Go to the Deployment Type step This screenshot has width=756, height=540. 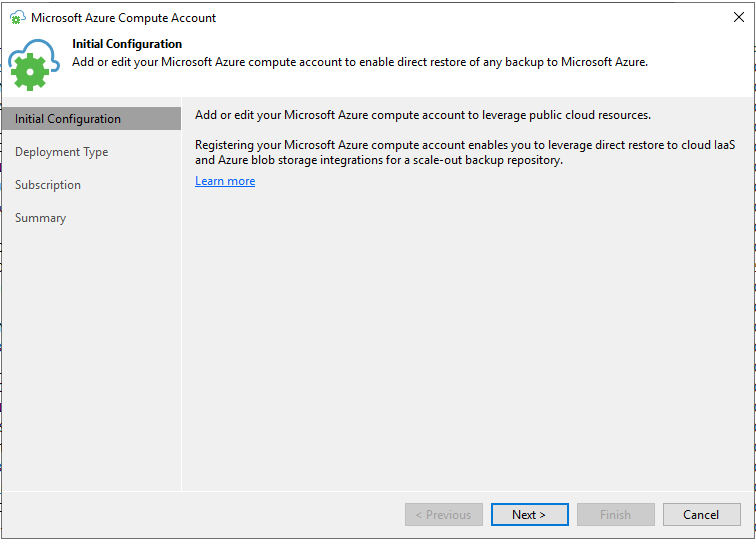[62, 152]
